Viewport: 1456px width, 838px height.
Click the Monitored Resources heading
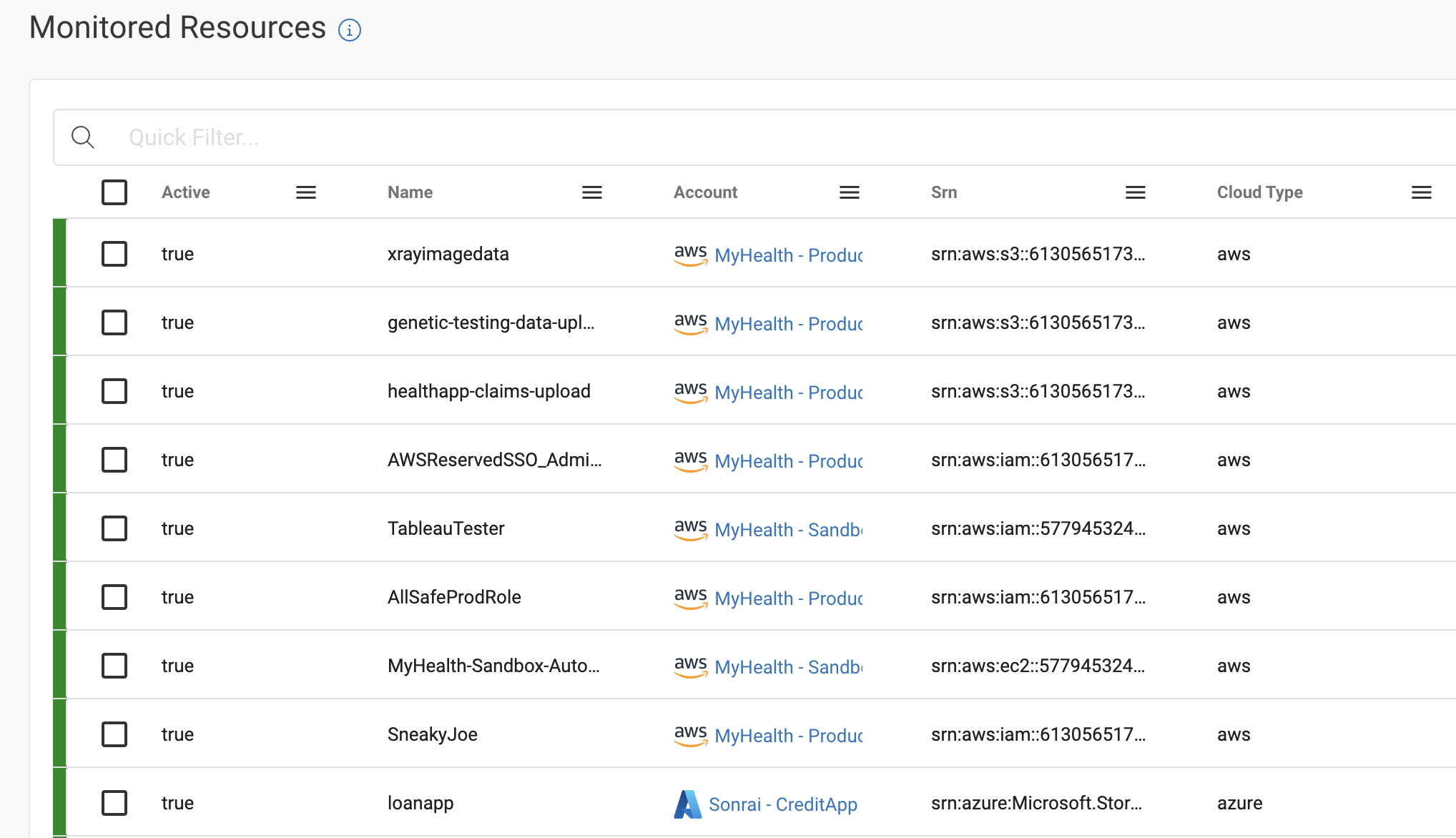tap(177, 27)
